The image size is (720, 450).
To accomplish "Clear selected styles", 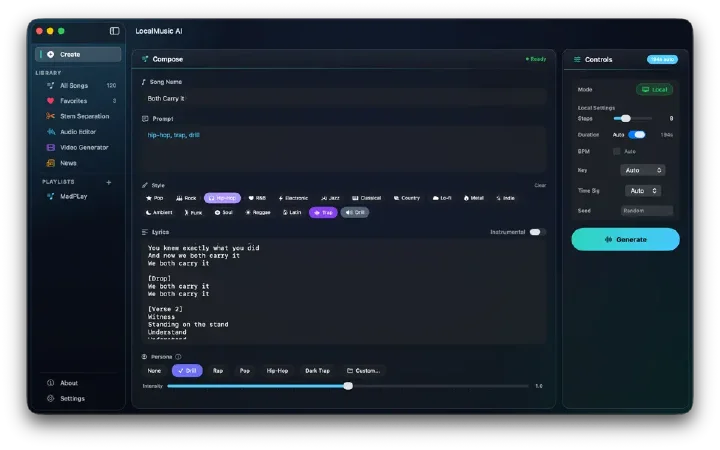I will coord(540,186).
